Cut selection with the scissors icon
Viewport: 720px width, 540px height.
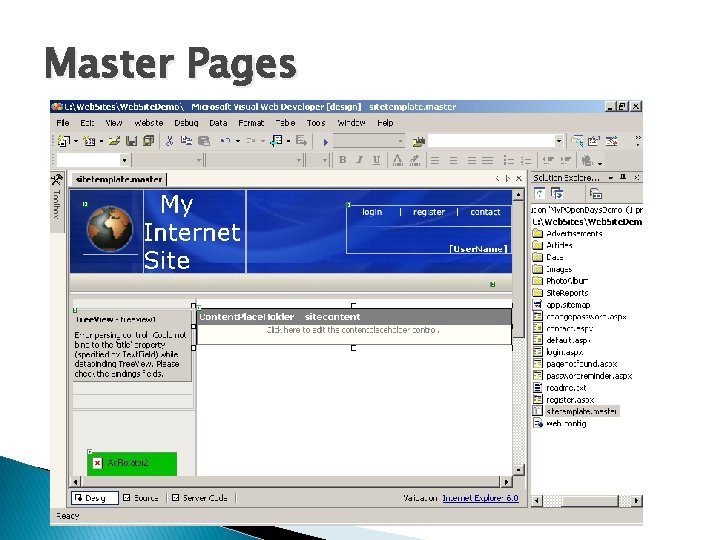169,141
